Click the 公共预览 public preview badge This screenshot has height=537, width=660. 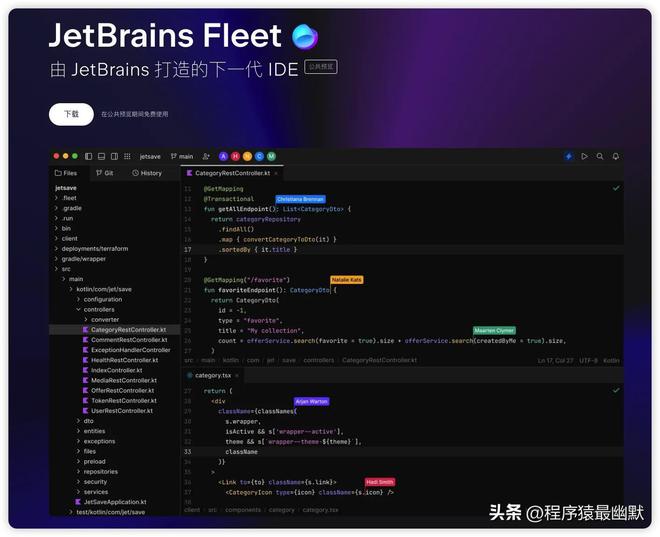tap(322, 67)
